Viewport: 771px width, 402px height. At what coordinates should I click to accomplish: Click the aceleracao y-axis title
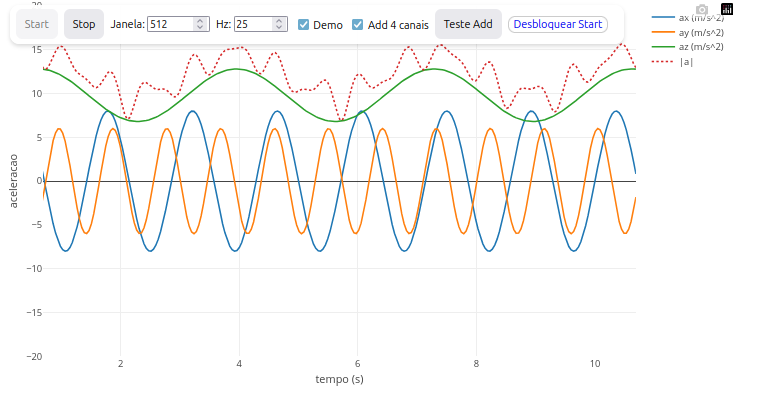(13, 181)
